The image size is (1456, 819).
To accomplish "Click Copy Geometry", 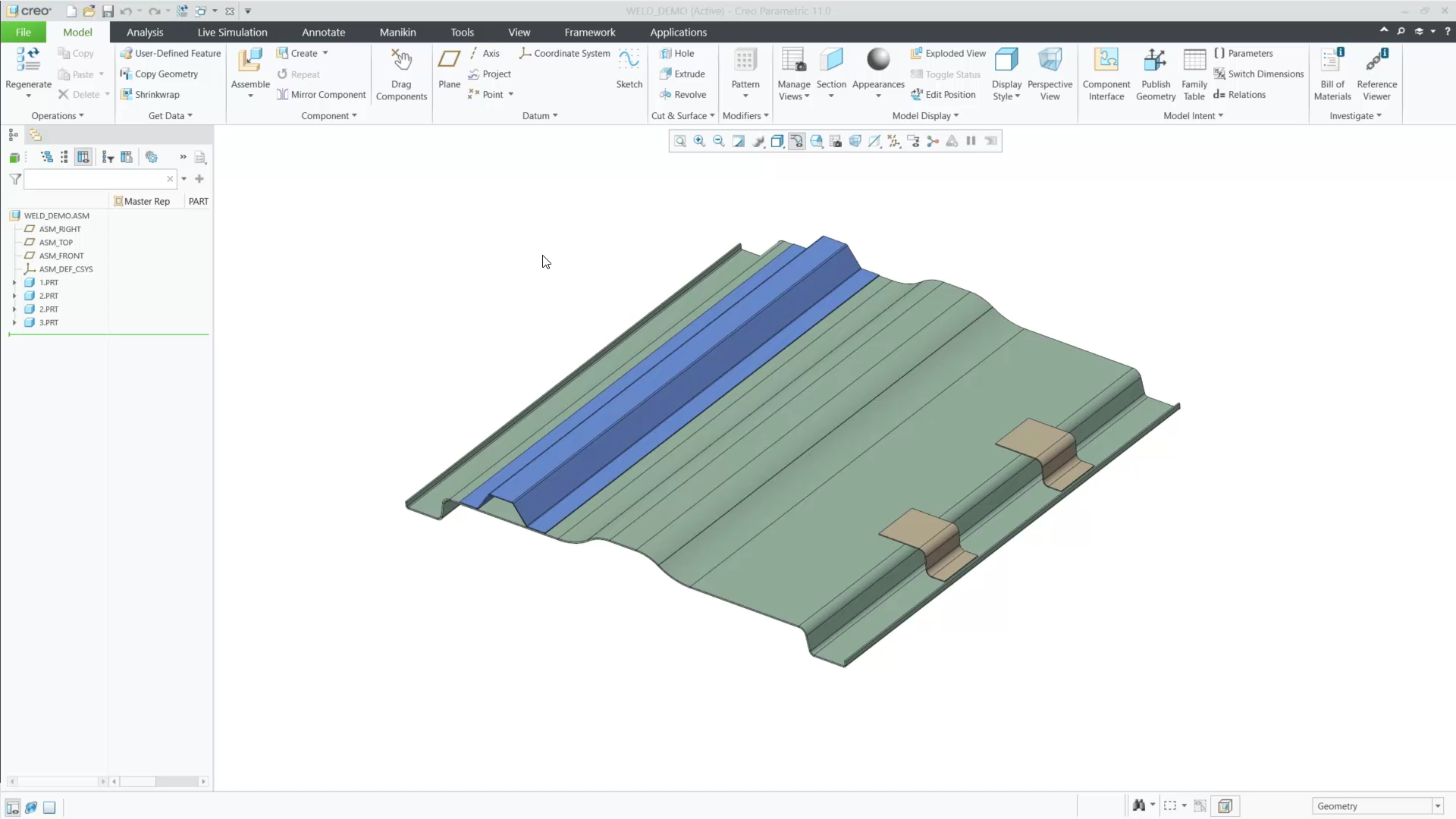I will (x=158, y=74).
